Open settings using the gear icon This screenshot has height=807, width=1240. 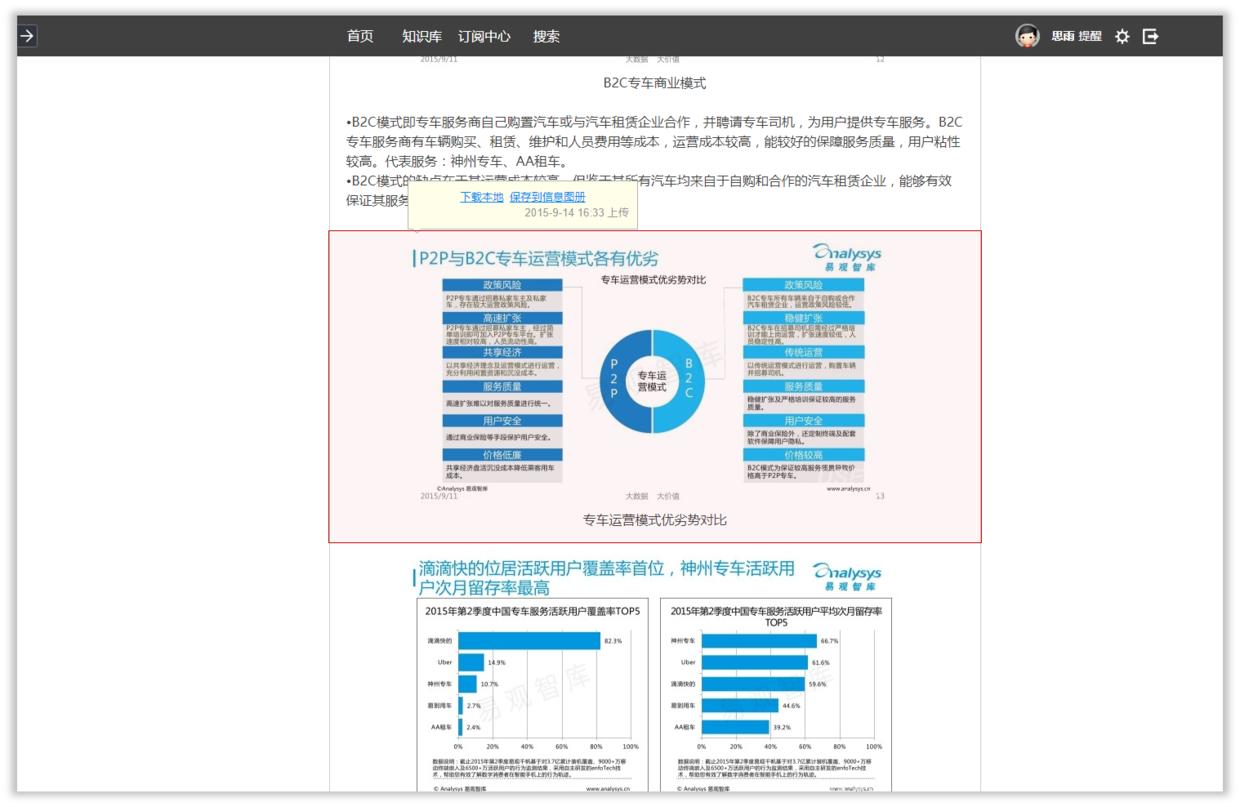[1124, 35]
